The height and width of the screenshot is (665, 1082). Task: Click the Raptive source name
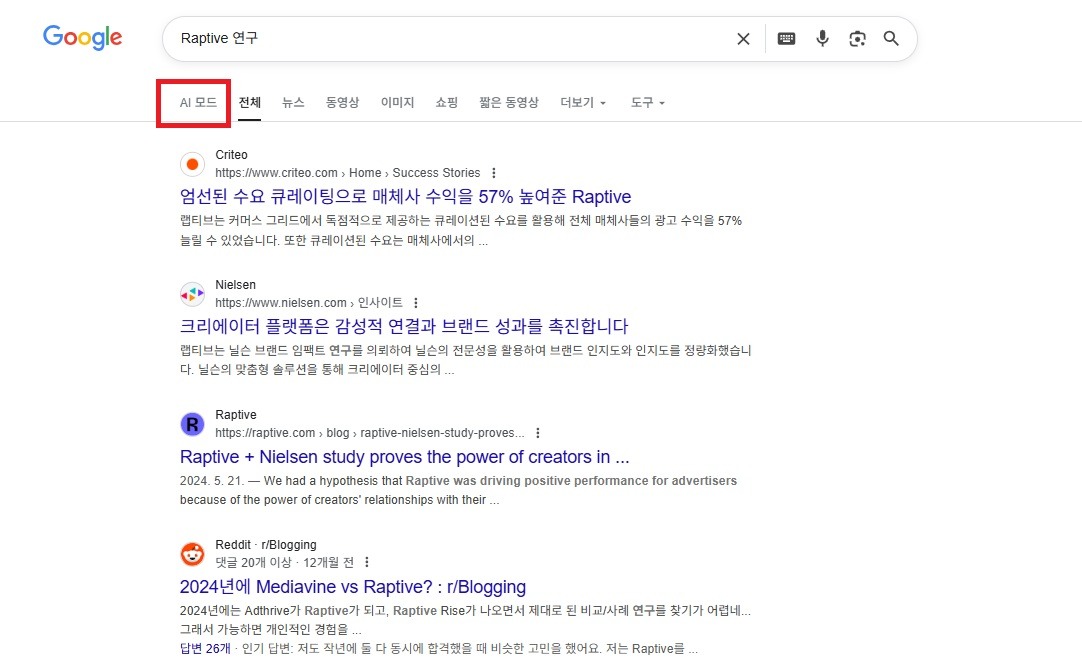[235, 415]
